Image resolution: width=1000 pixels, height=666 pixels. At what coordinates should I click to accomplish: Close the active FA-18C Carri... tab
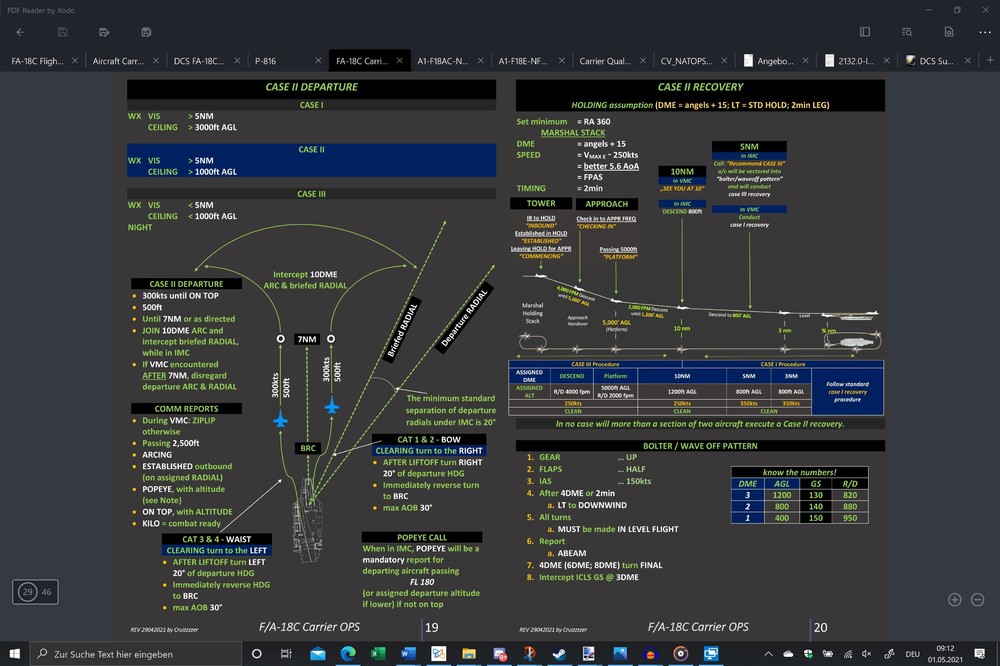coord(399,61)
